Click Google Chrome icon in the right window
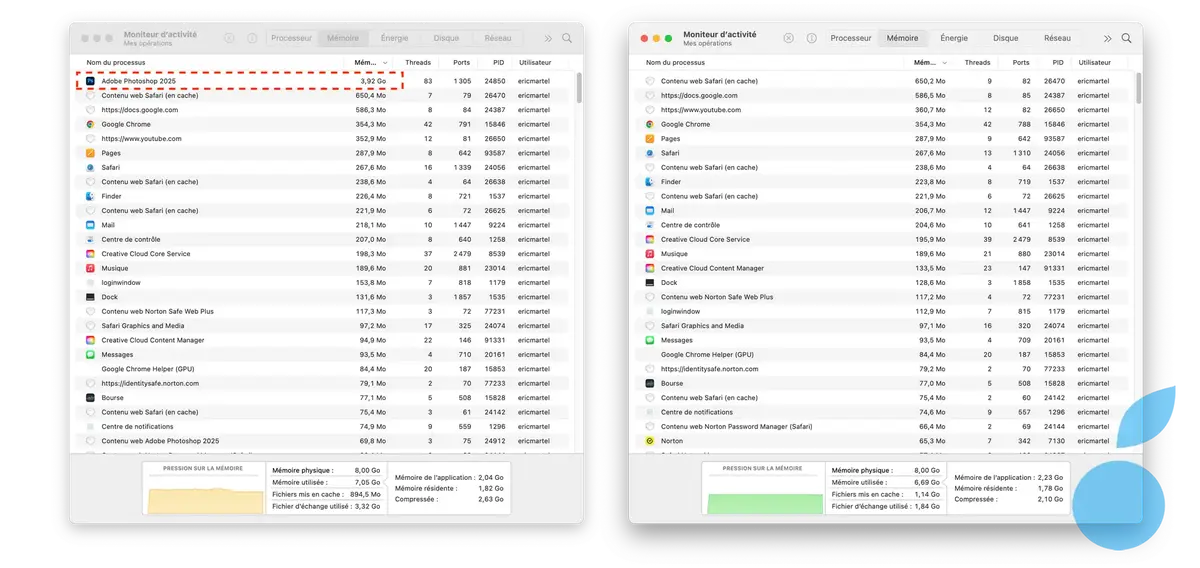 [x=649, y=124]
